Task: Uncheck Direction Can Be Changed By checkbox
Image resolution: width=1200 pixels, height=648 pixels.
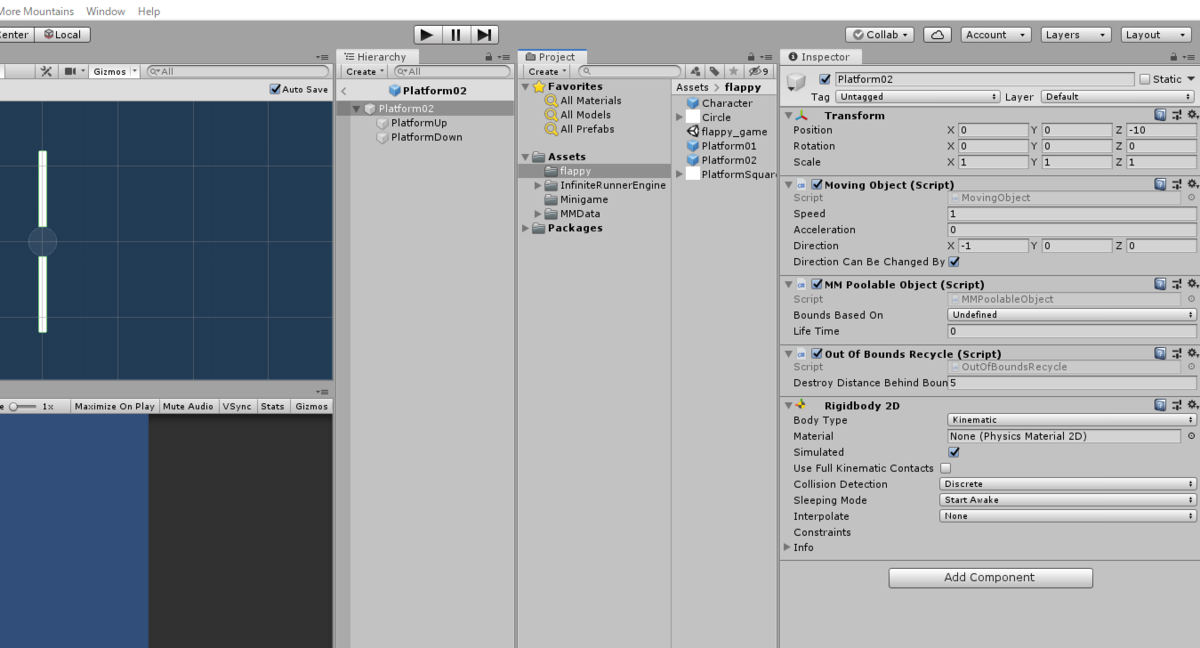Action: 953,262
